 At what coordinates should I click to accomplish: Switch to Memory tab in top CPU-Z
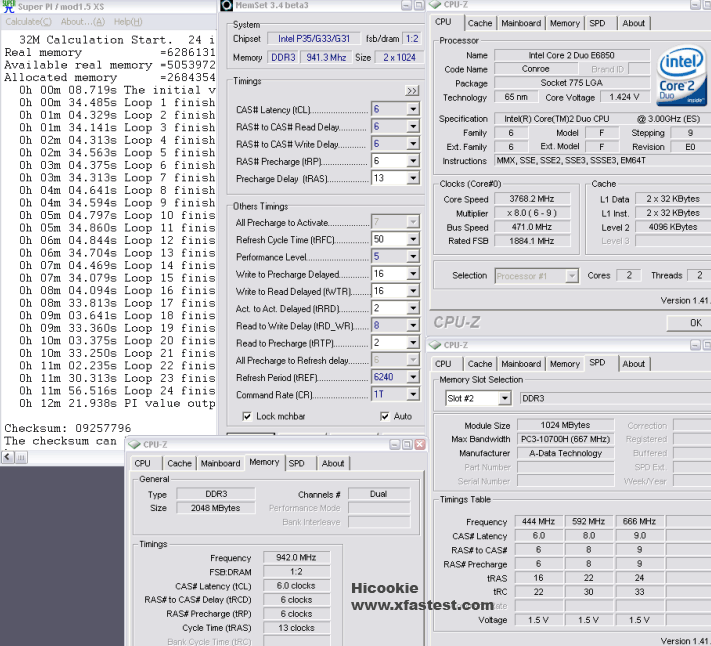coord(565,23)
